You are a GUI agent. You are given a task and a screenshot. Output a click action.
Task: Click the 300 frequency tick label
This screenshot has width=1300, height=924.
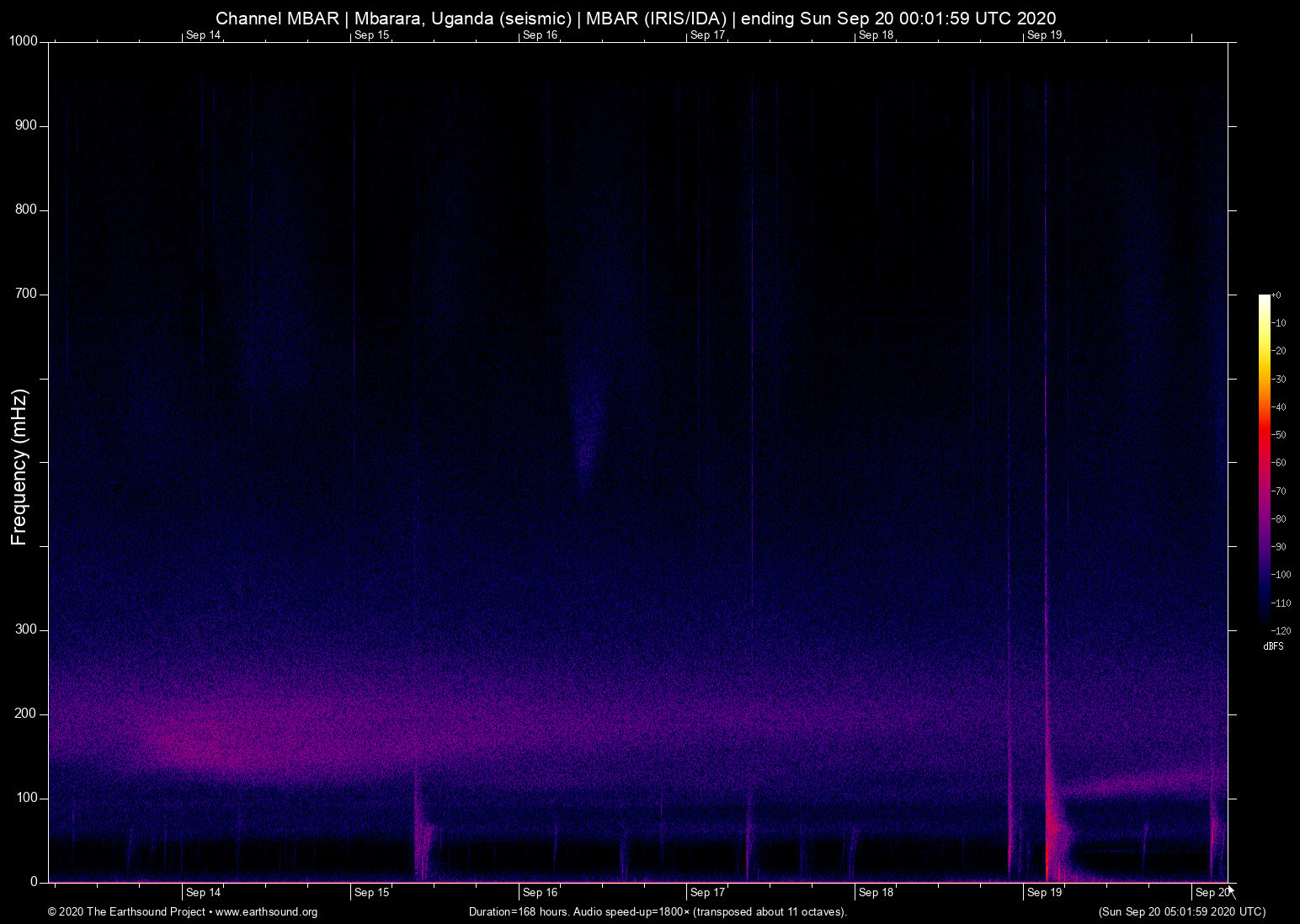click(26, 630)
